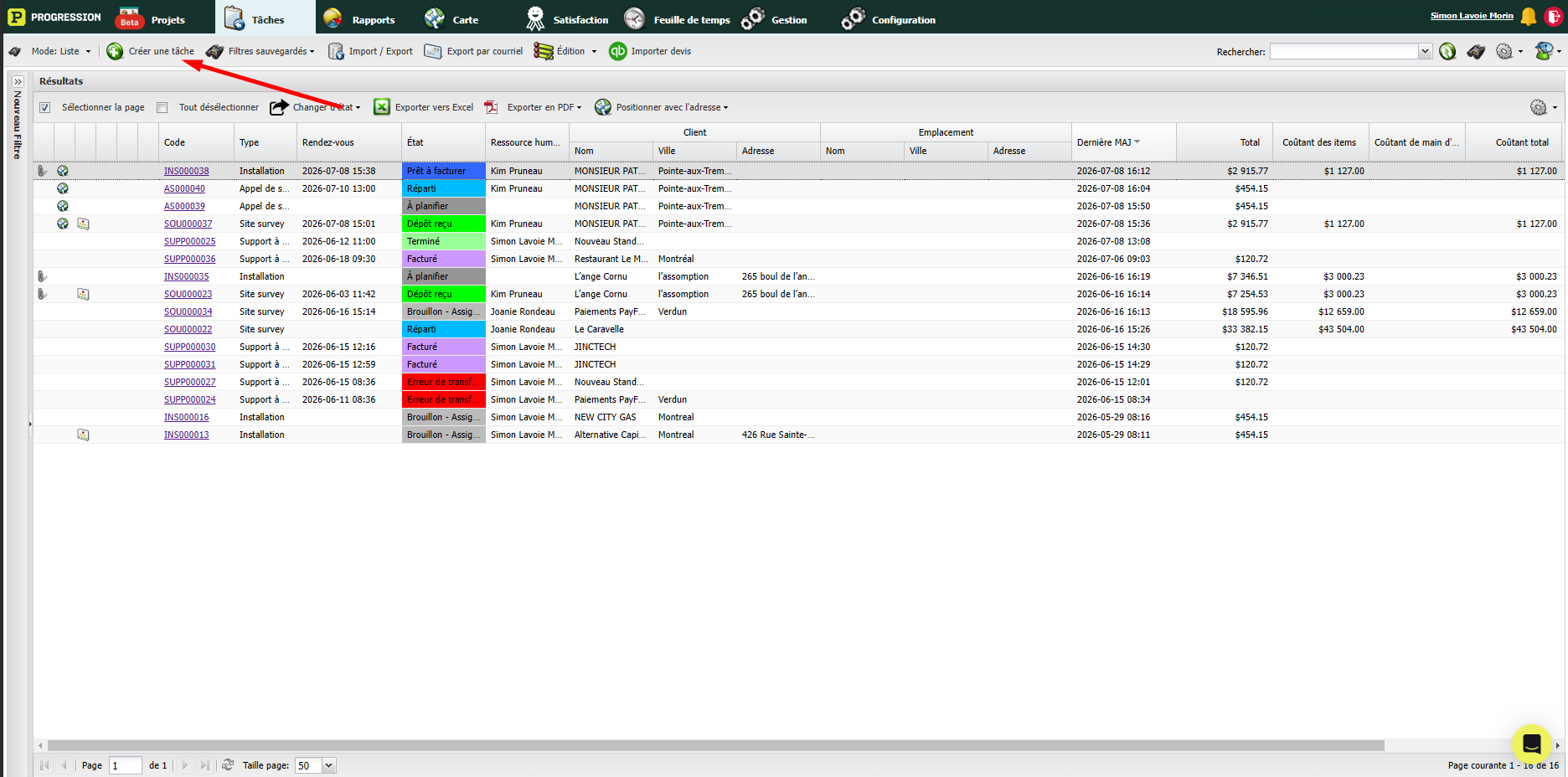Screen dimensions: 1568x777
Task: Open the Import / Export toolbar icon
Action: pyautogui.click(x=336, y=52)
